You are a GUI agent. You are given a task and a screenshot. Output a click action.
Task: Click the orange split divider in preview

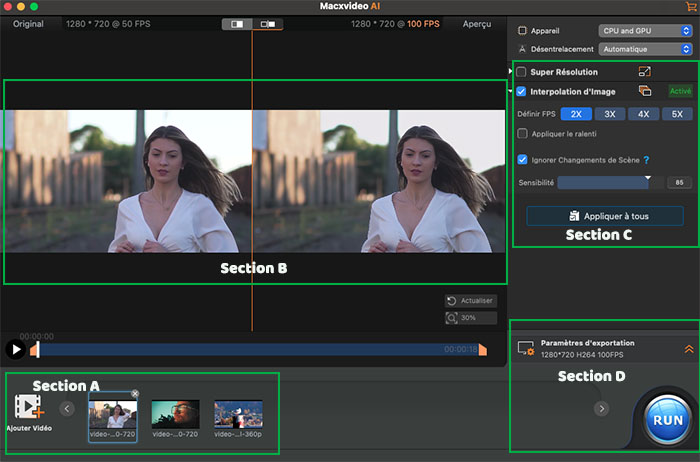252,181
